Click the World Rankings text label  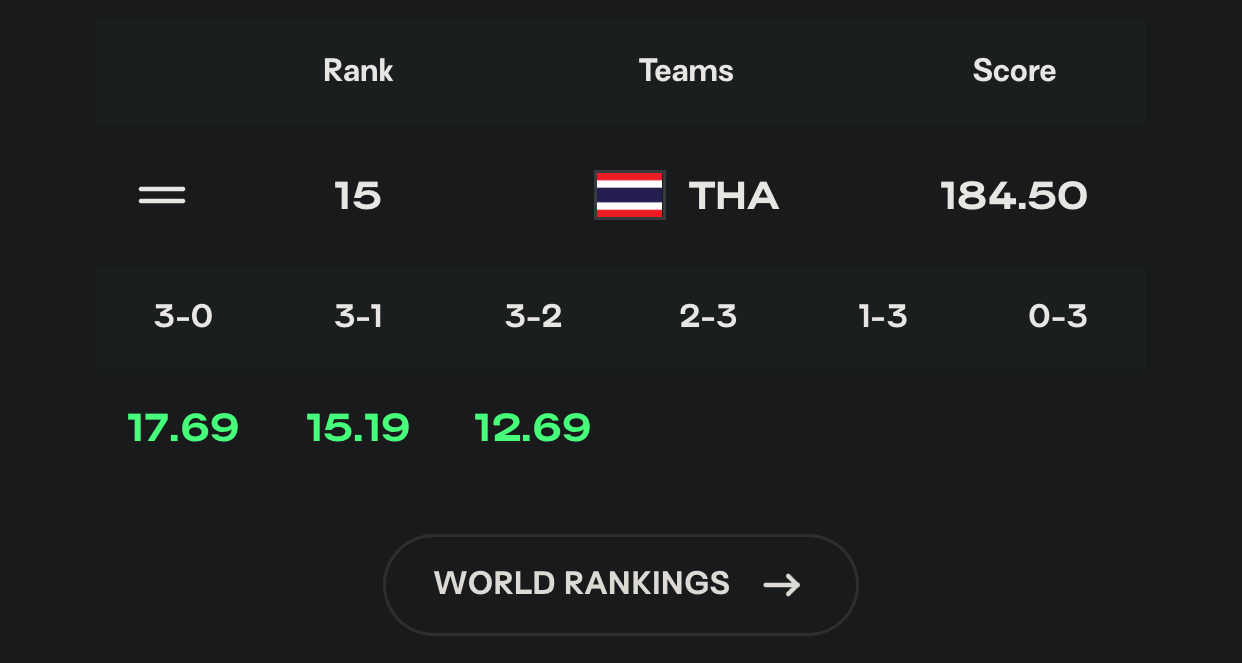(582, 583)
